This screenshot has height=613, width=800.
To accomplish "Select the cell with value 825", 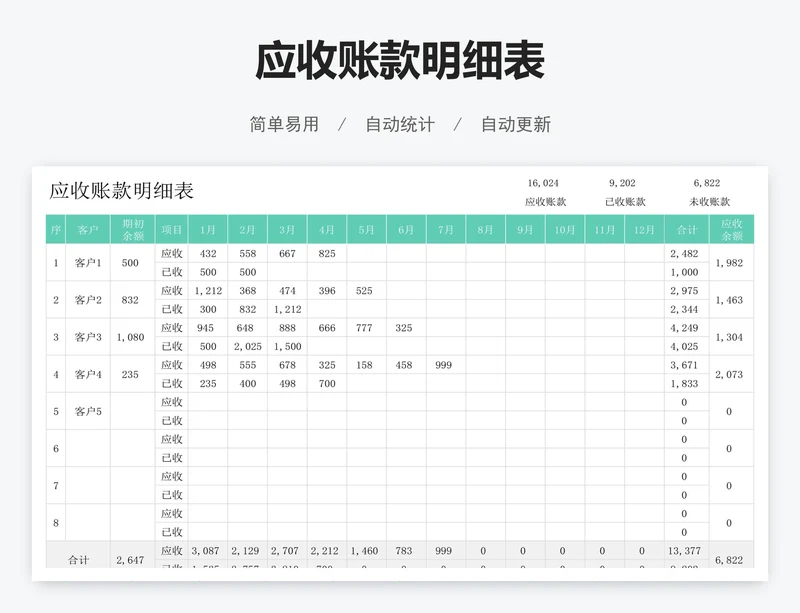I will 327,254.
